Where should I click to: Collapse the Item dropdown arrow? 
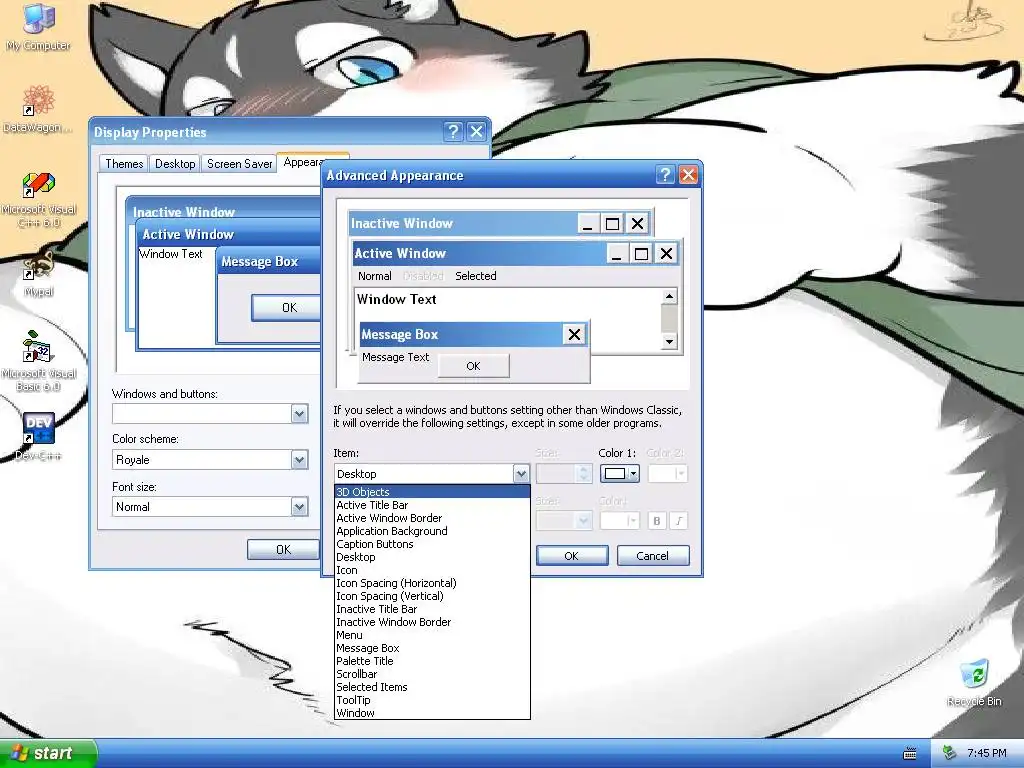(x=520, y=473)
